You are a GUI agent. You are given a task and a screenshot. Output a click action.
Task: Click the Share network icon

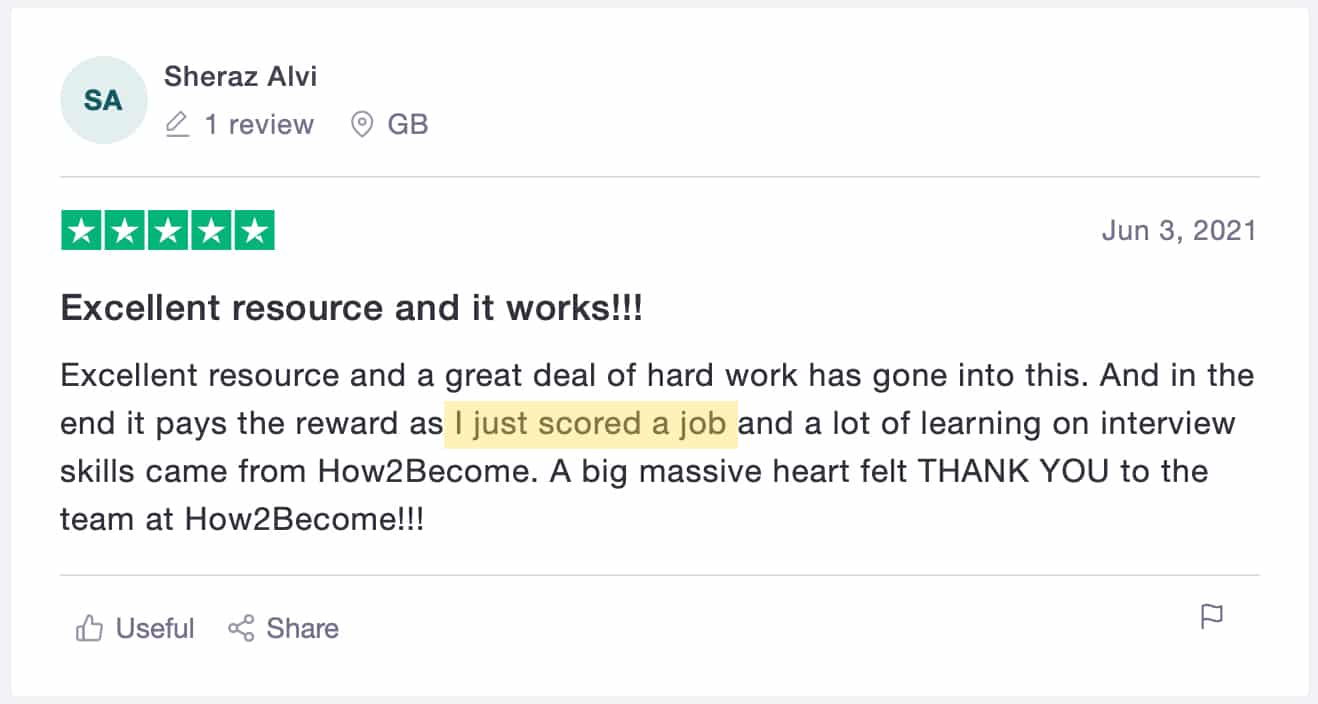point(241,629)
